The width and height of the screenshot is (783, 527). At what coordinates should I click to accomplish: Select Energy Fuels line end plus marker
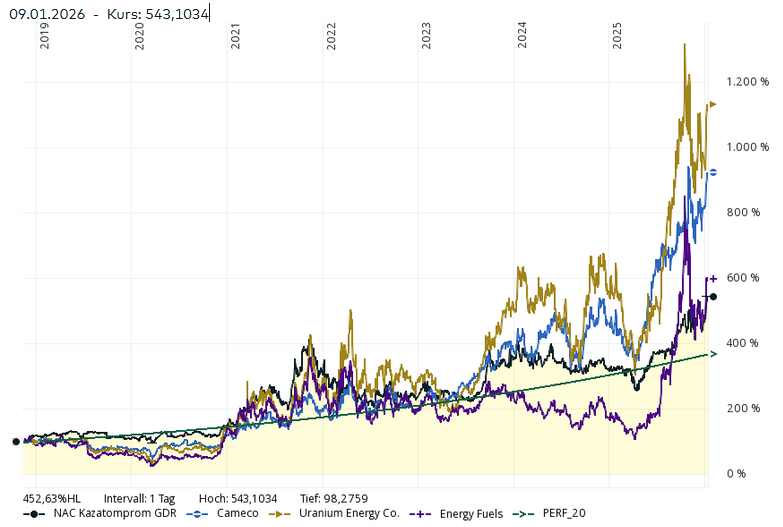pyautogui.click(x=713, y=278)
